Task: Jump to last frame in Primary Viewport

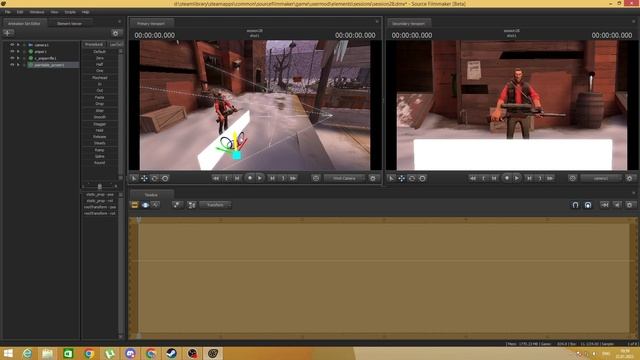Action: [x=293, y=178]
